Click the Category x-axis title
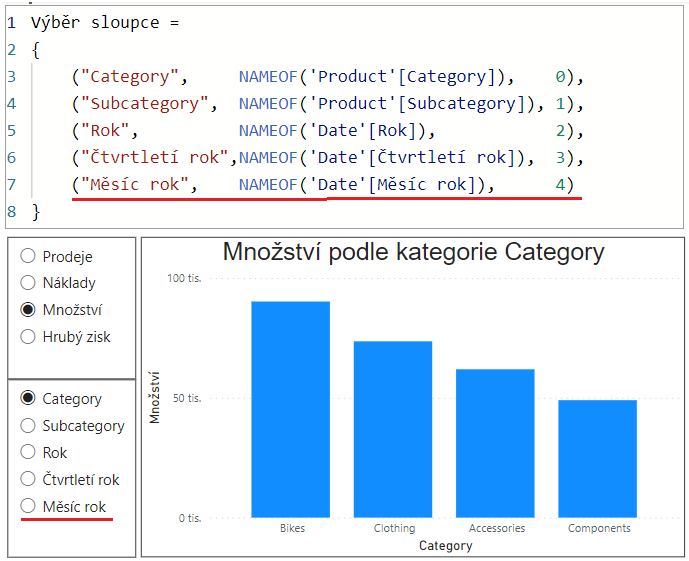 pos(446,546)
